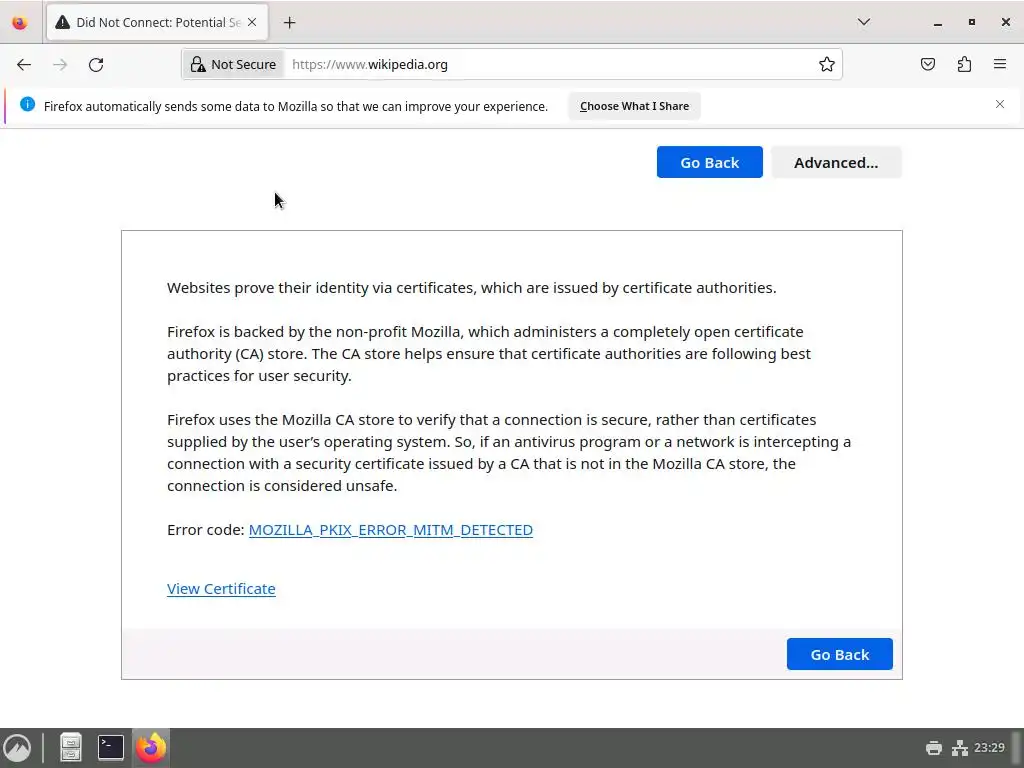This screenshot has width=1024, height=768.
Task: Reload the current page
Action: (96, 65)
